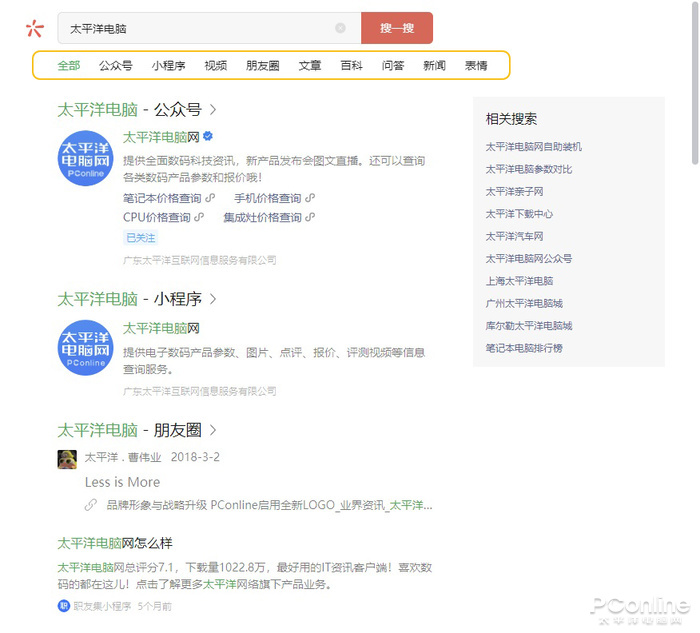Click link icon beside Less is More article
Screen dimensions: 700x633
[x=91, y=505]
